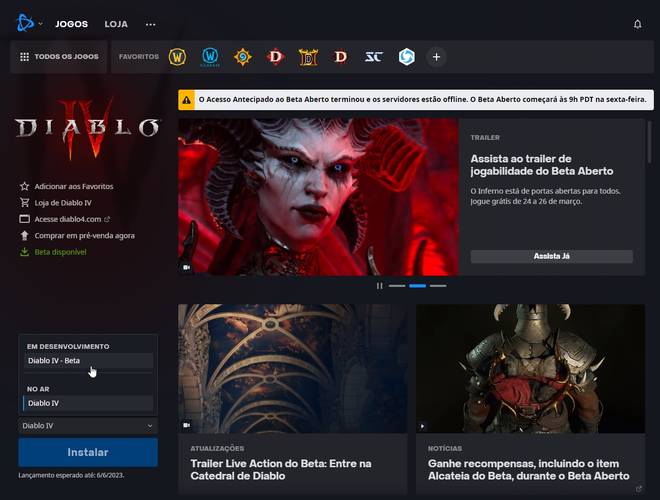
Task: Select the Heroes of the Storm icon
Action: click(x=407, y=57)
